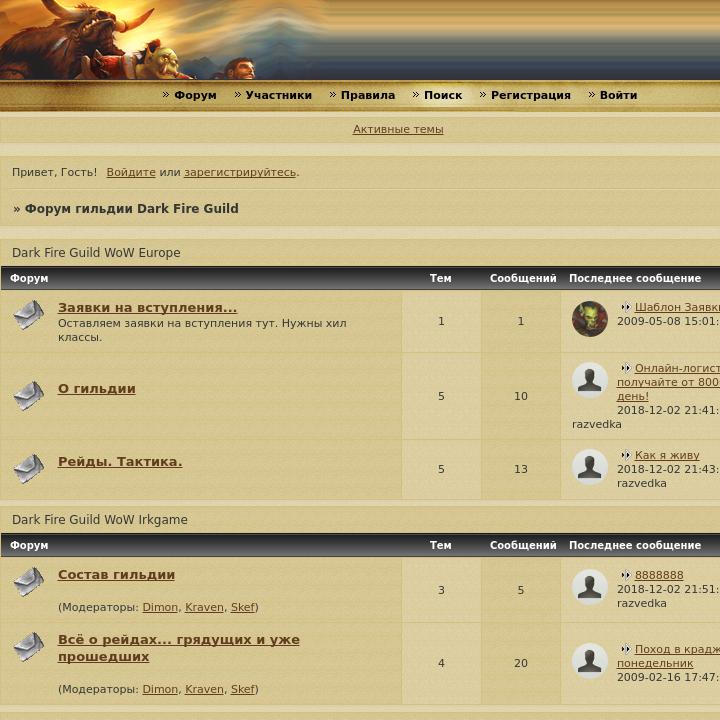This screenshot has height=720, width=720.
Task: Click the зарегистрируйтесь link
Action: (x=240, y=172)
